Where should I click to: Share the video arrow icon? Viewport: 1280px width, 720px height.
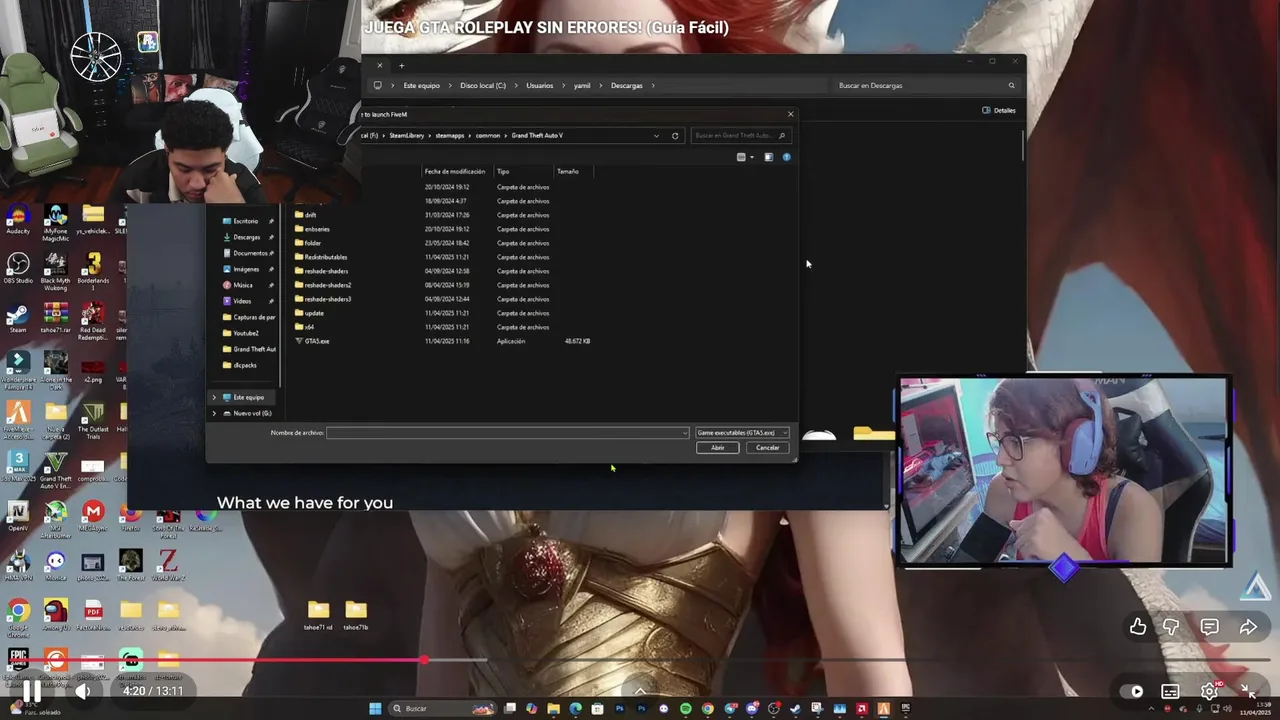pos(1248,627)
